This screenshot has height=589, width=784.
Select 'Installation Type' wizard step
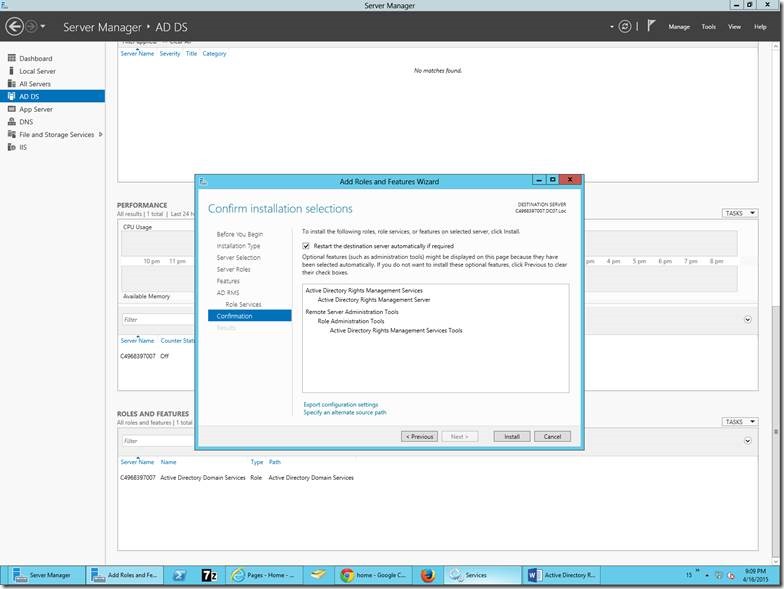(x=238, y=246)
